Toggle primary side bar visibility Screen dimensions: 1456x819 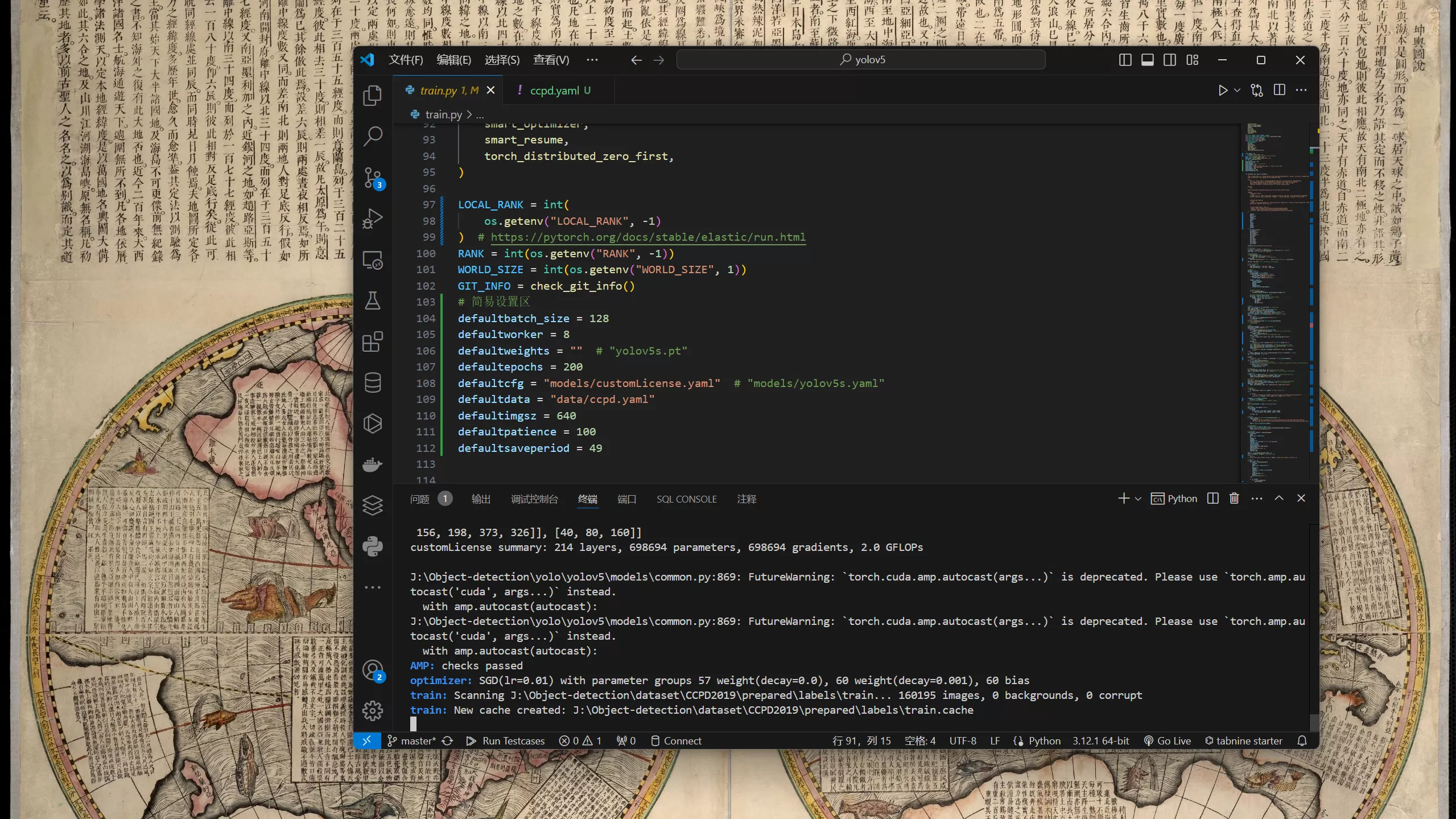pyautogui.click(x=1125, y=60)
